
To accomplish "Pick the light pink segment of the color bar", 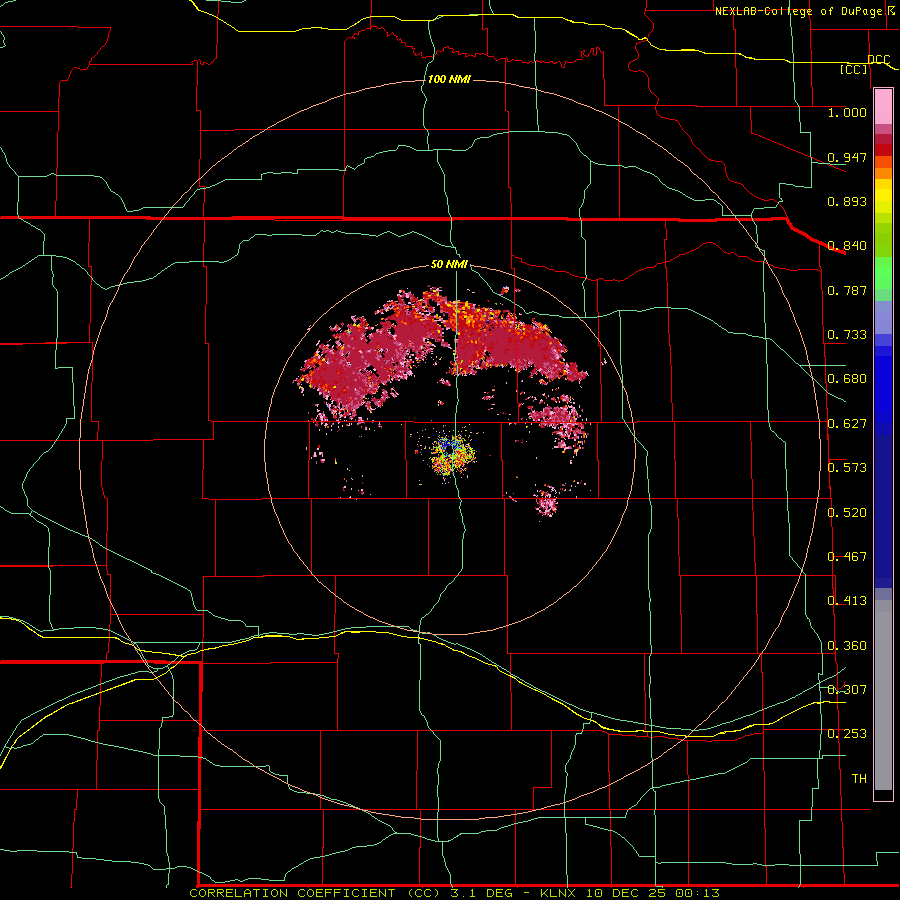I will coord(883,106).
